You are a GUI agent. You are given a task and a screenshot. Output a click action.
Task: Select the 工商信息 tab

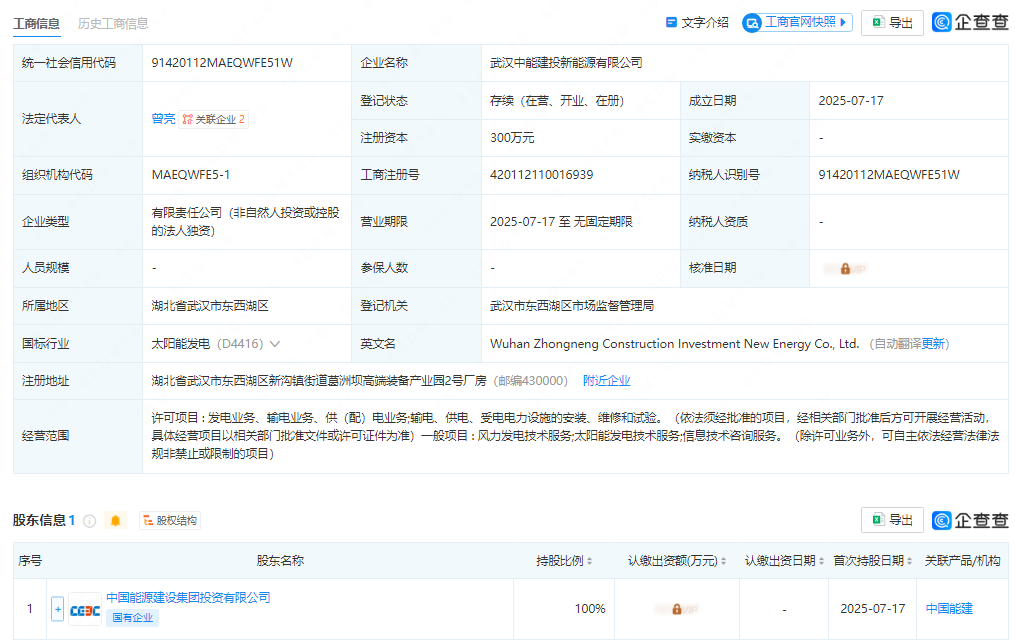pos(37,22)
